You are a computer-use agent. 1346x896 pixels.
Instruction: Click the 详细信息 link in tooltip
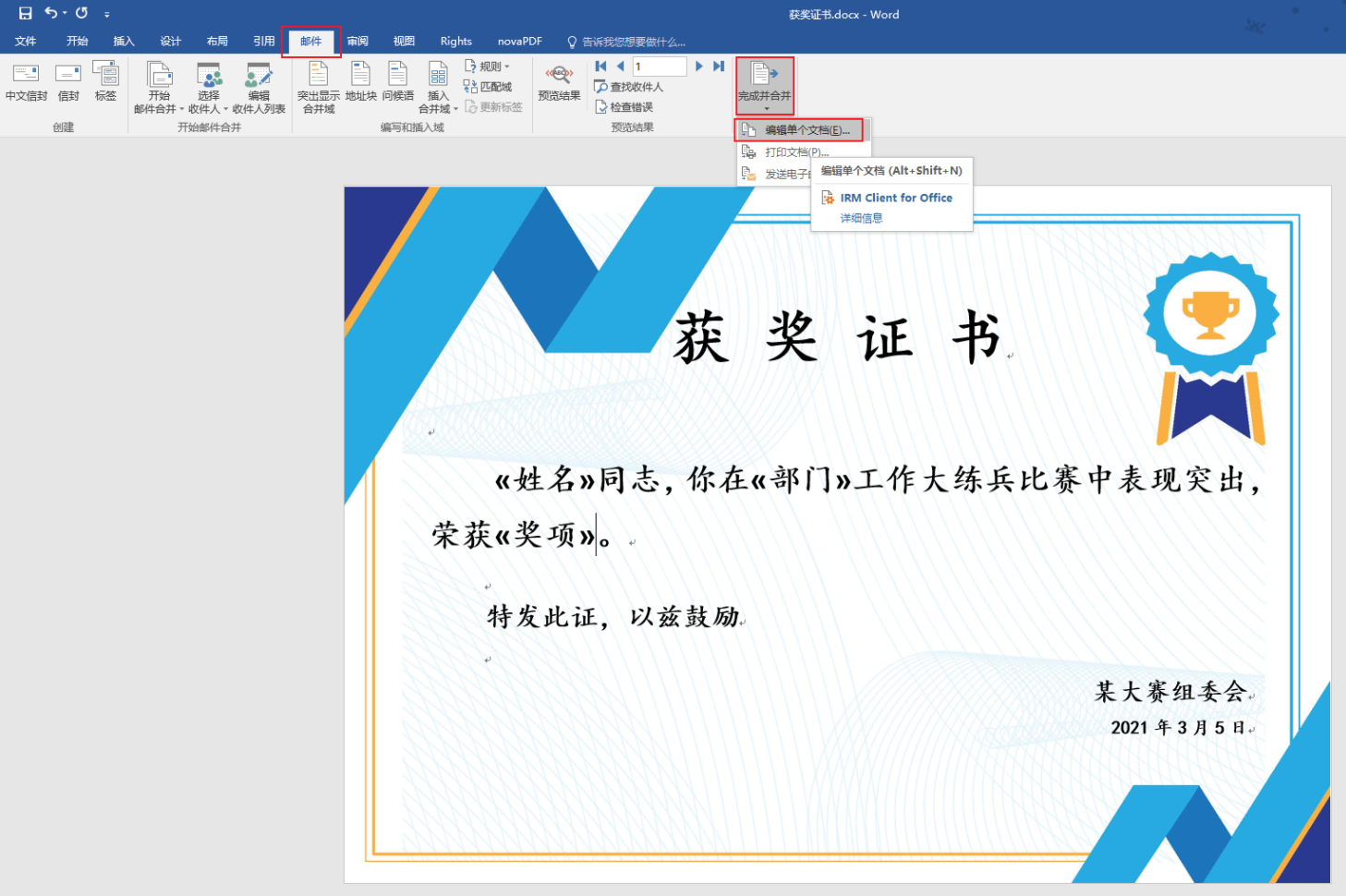pos(861,218)
